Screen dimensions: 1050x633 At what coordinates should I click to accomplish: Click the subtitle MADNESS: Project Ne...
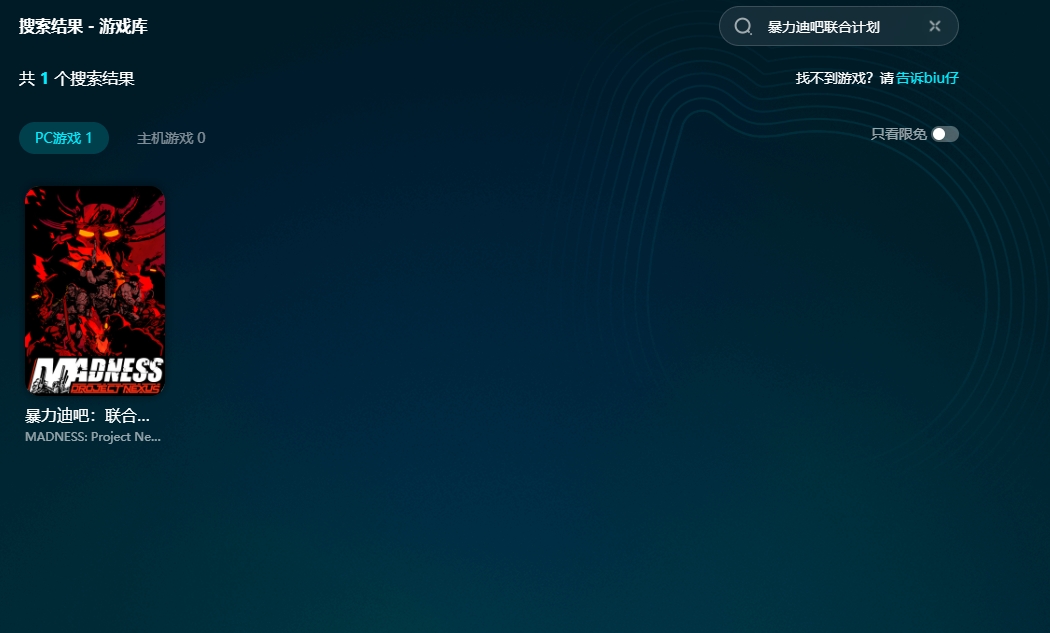pos(92,437)
